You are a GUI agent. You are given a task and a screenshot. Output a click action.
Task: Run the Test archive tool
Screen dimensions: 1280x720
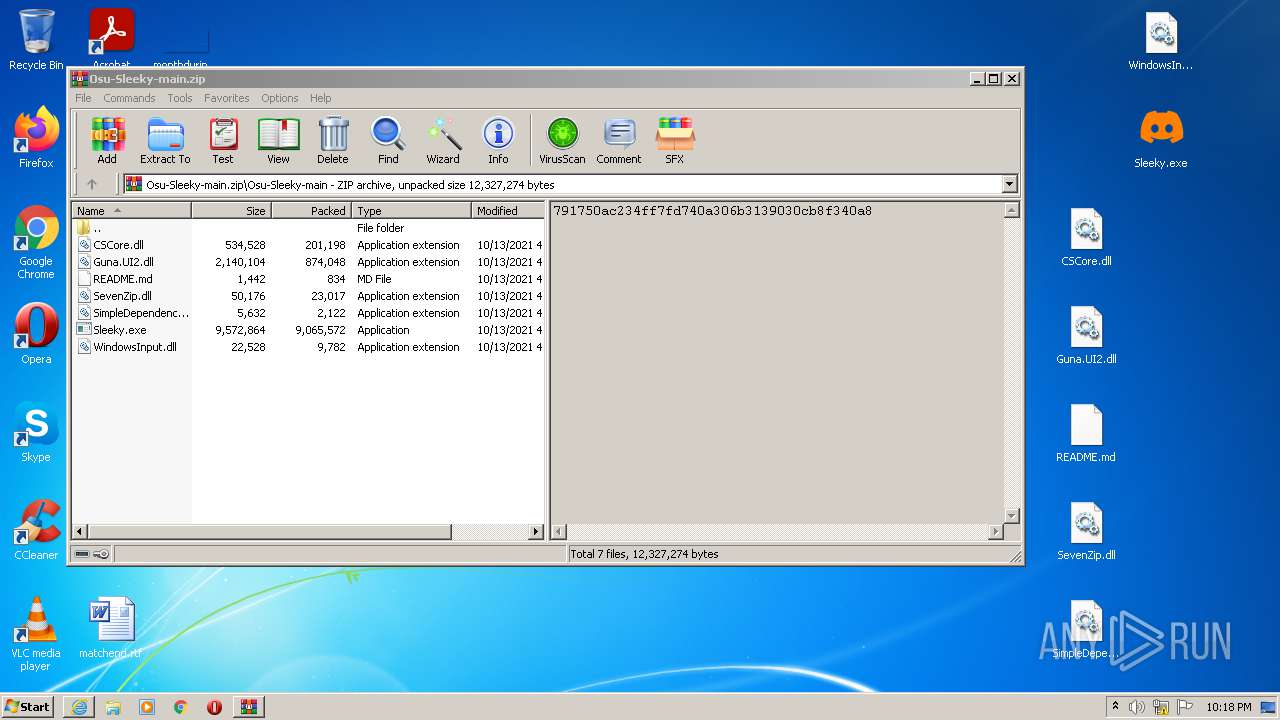click(223, 140)
